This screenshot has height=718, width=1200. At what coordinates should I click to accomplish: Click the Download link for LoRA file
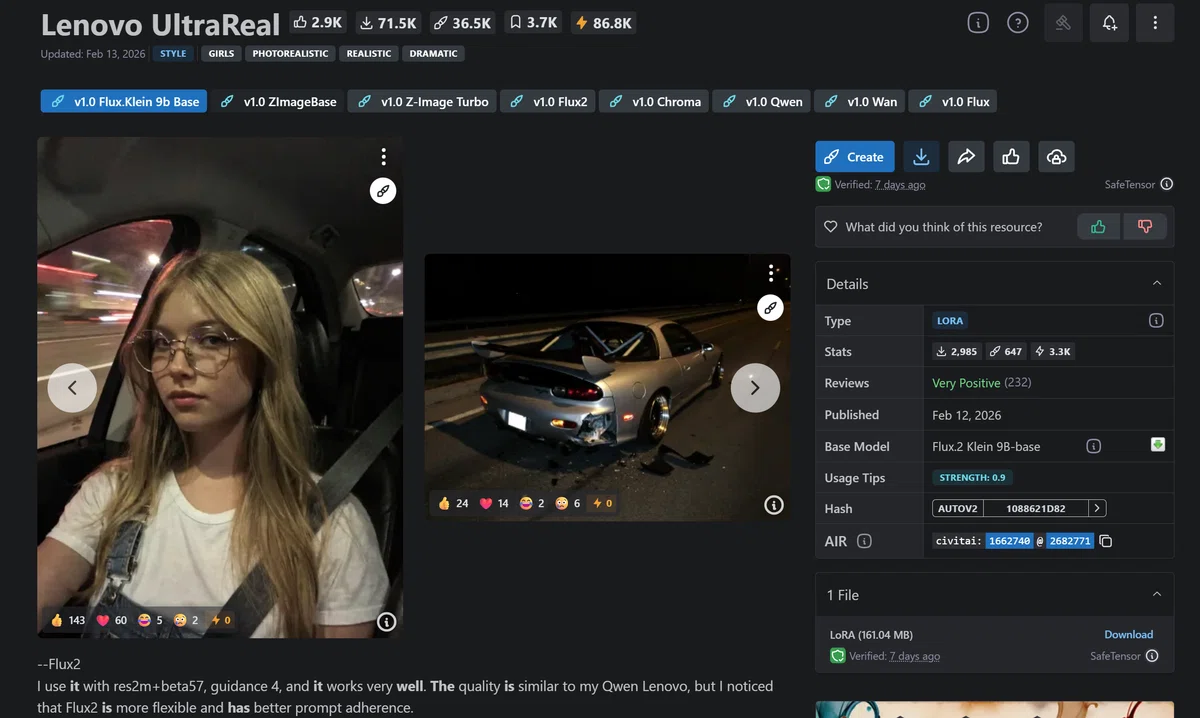point(1128,634)
